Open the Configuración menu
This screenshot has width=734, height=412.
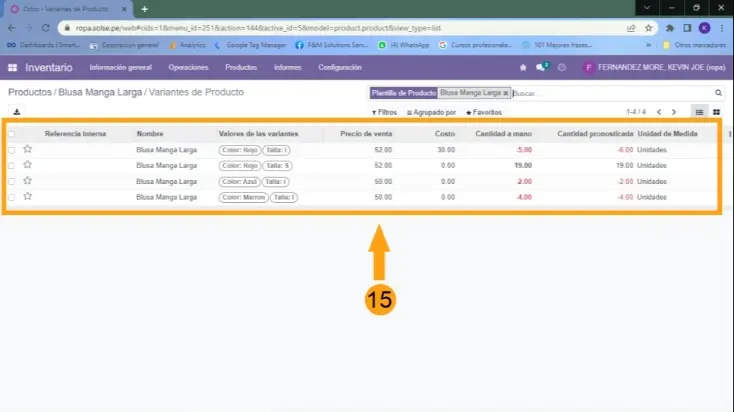point(339,67)
